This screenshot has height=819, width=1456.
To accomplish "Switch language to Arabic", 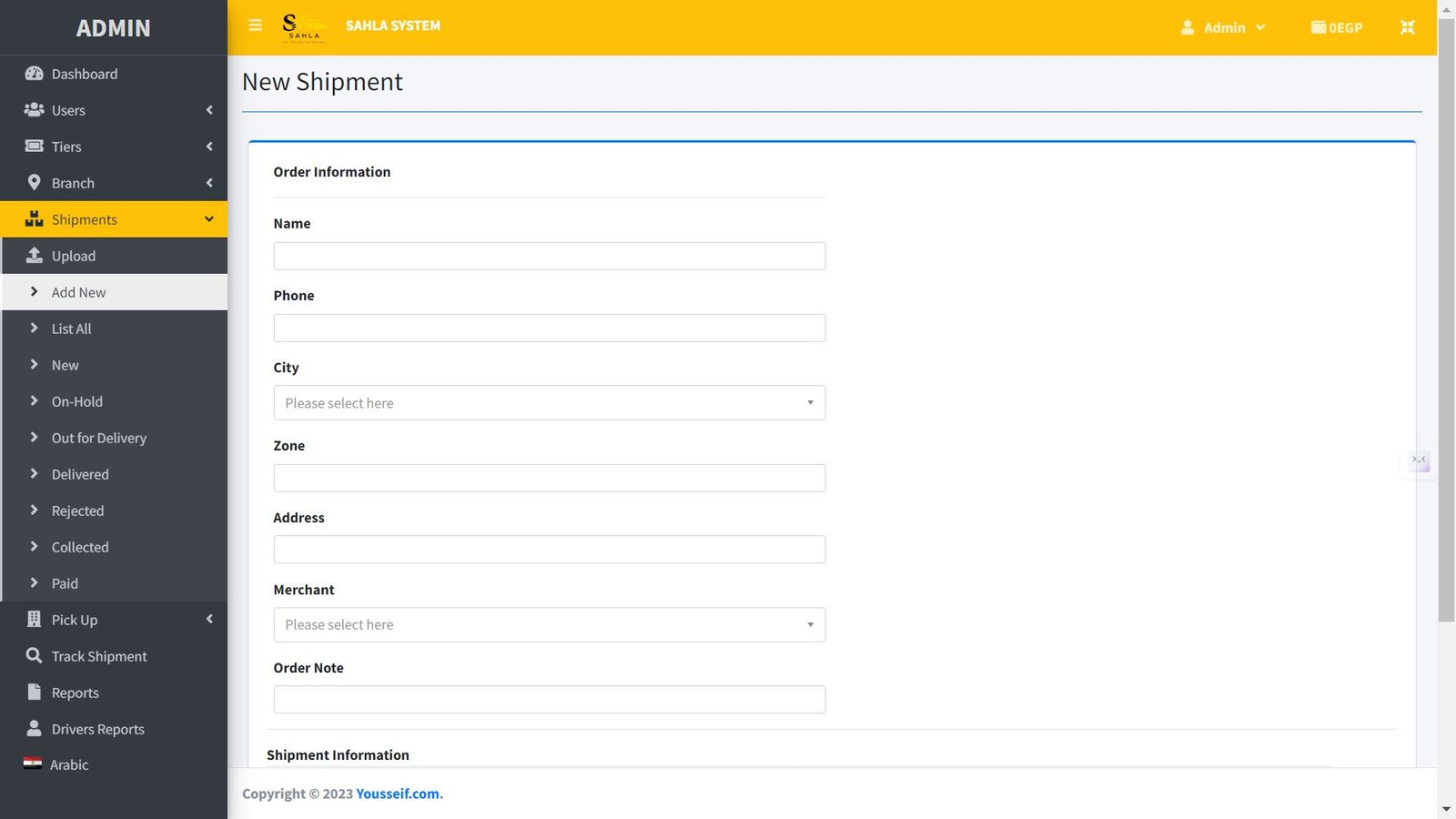I will tap(114, 764).
